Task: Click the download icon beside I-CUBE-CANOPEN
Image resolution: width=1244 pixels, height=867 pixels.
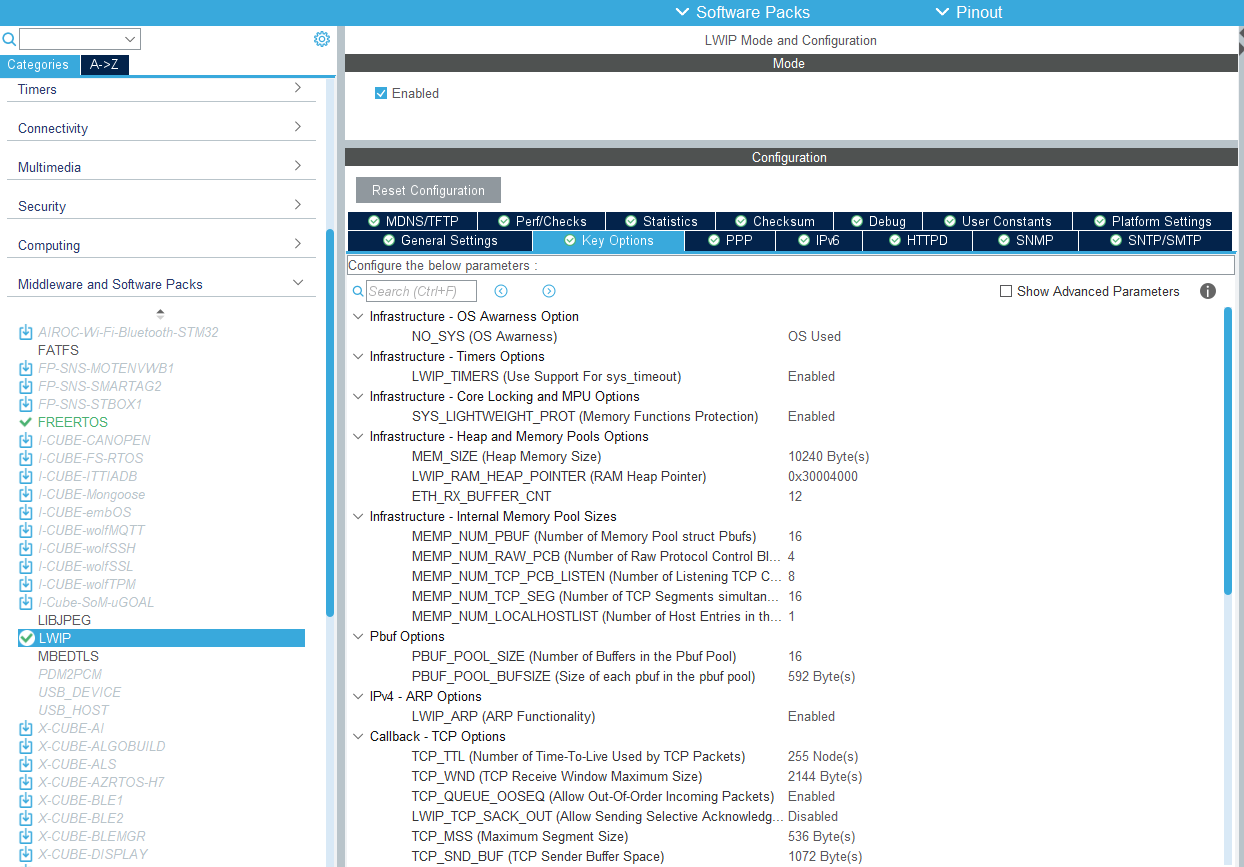Action: 26,440
